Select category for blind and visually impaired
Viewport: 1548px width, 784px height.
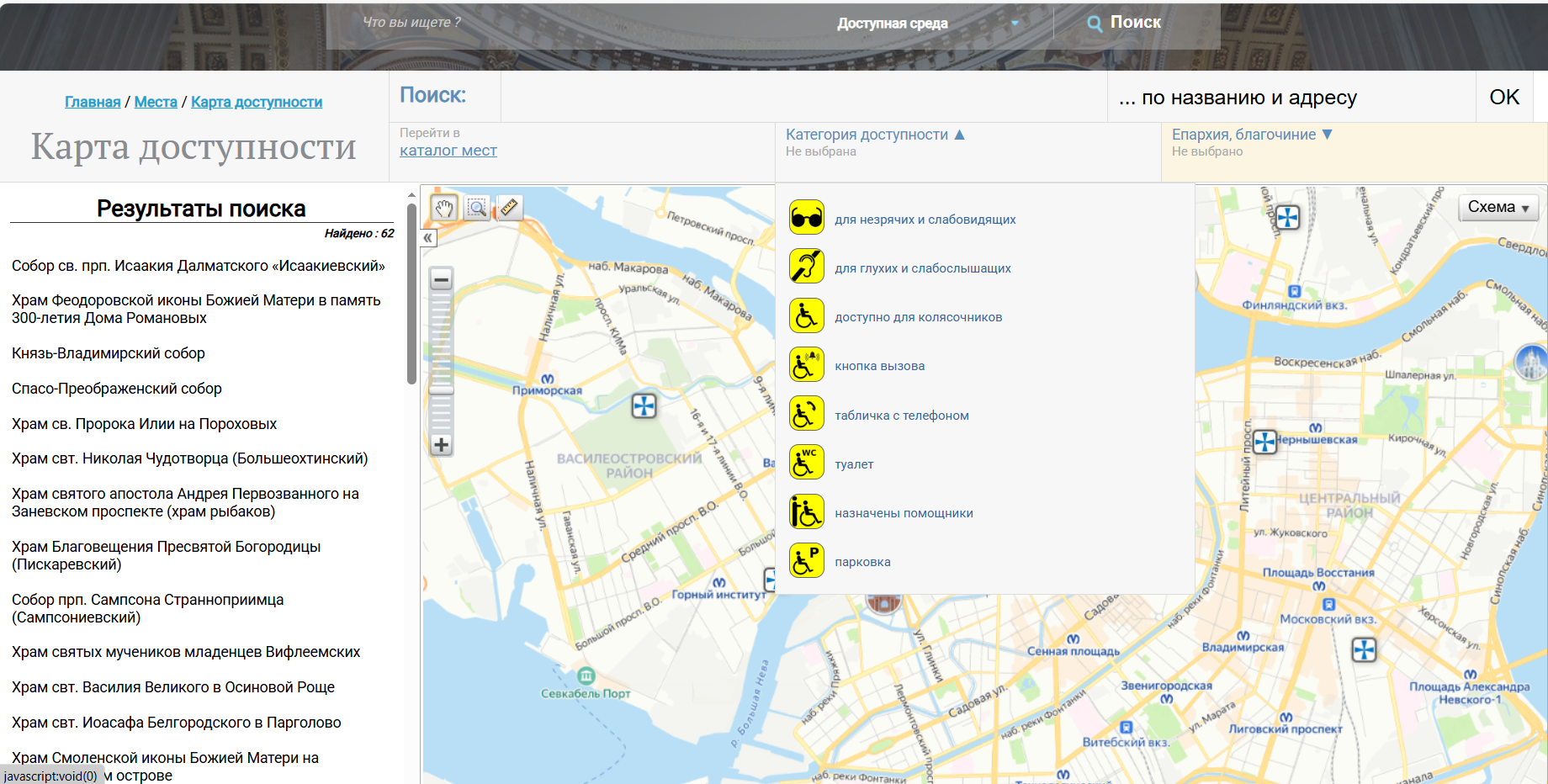click(x=925, y=220)
